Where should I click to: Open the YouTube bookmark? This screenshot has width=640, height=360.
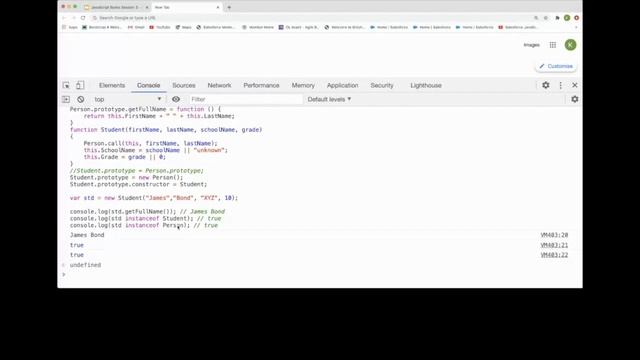coord(160,27)
